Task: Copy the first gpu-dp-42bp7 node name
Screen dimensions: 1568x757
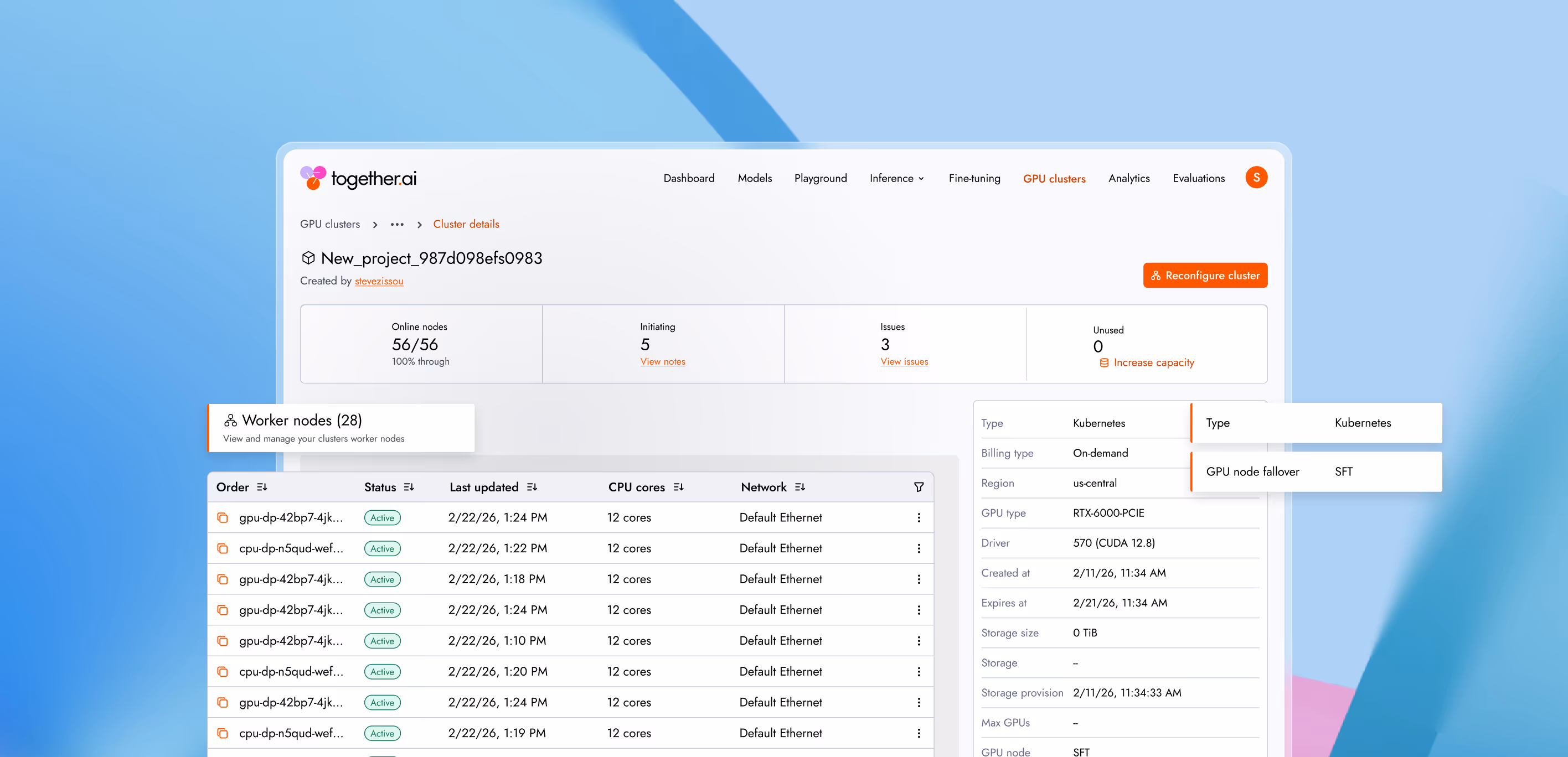Action: pyautogui.click(x=223, y=518)
